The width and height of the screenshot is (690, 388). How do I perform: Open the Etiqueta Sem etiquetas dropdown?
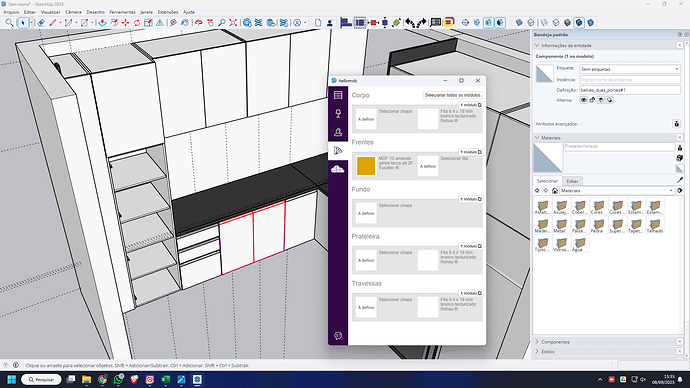point(630,69)
